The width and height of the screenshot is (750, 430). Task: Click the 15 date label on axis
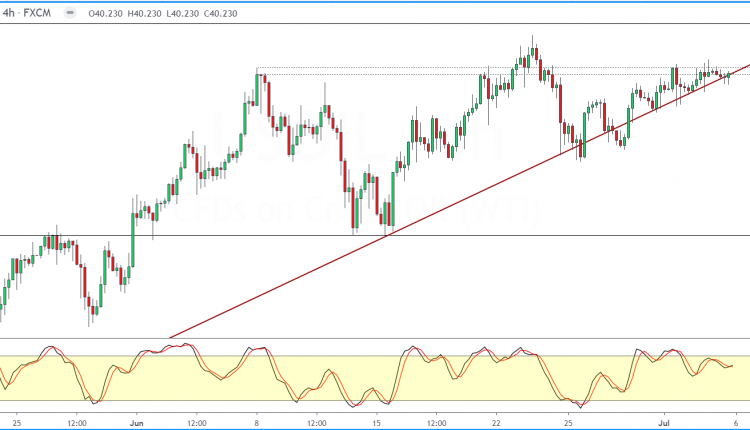(374, 421)
